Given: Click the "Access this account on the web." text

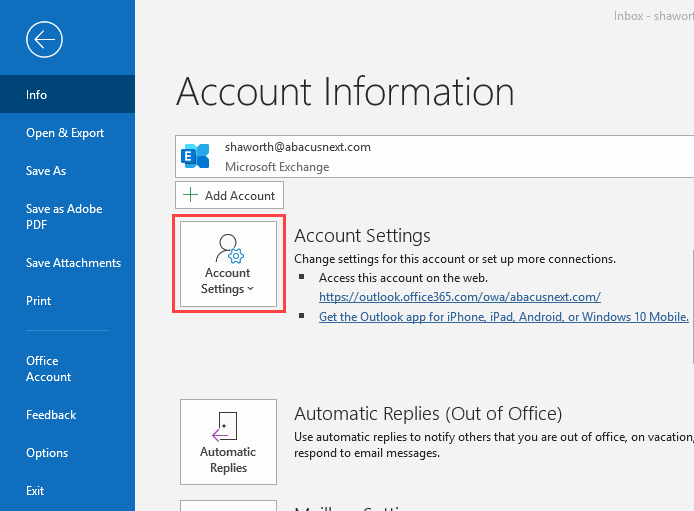Looking at the screenshot, I should [x=403, y=278].
